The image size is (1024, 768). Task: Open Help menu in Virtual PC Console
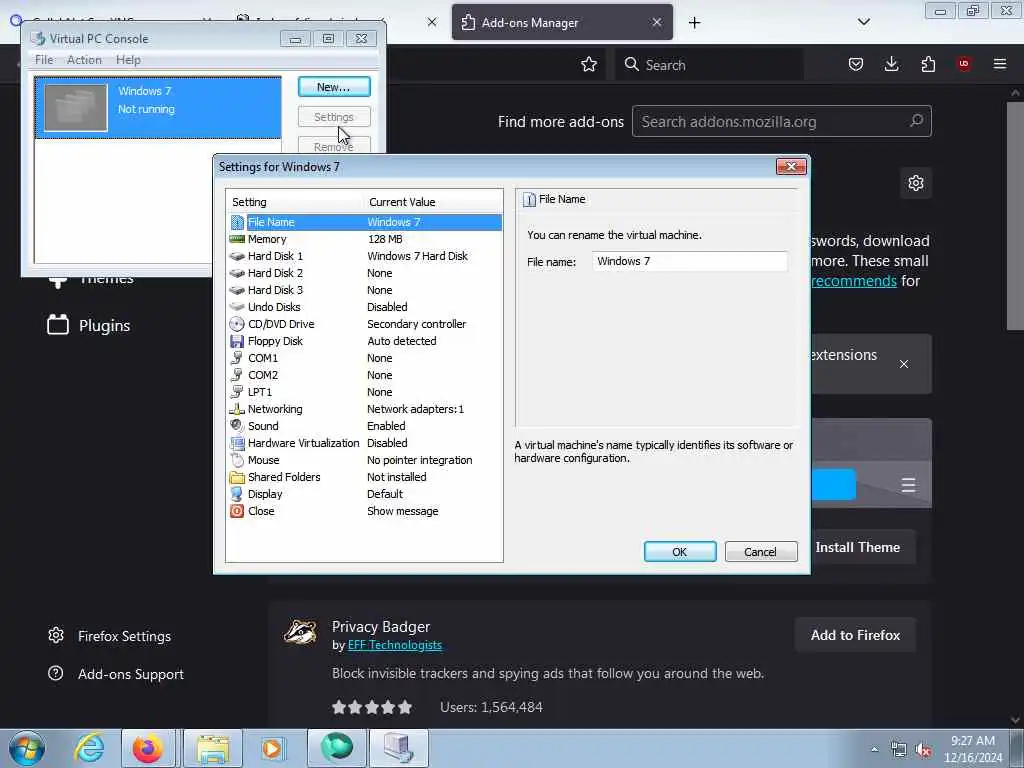click(x=128, y=59)
